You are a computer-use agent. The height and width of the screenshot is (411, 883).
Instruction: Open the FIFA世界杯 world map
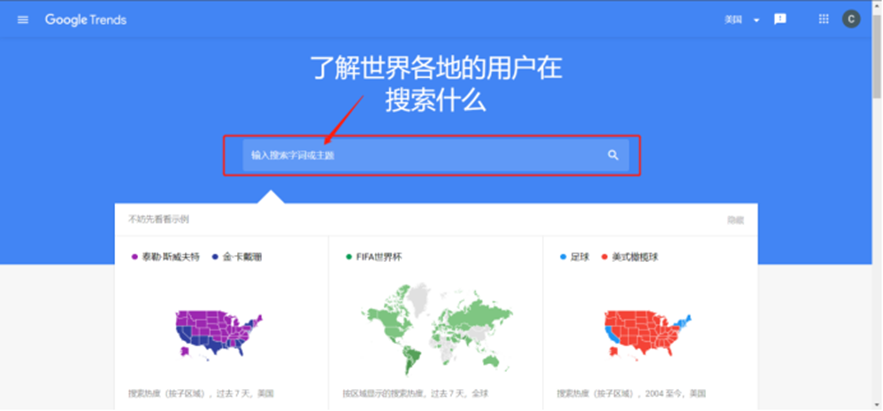click(x=436, y=329)
